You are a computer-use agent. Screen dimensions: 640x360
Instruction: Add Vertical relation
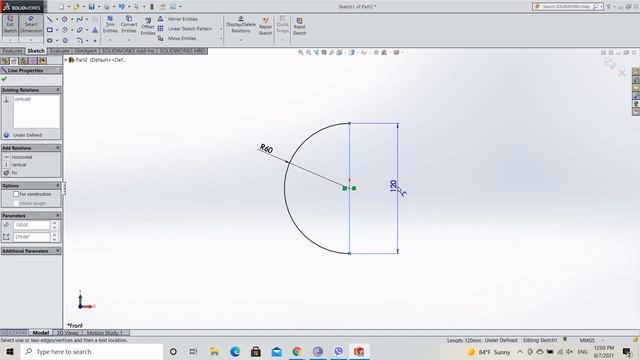tap(15, 165)
